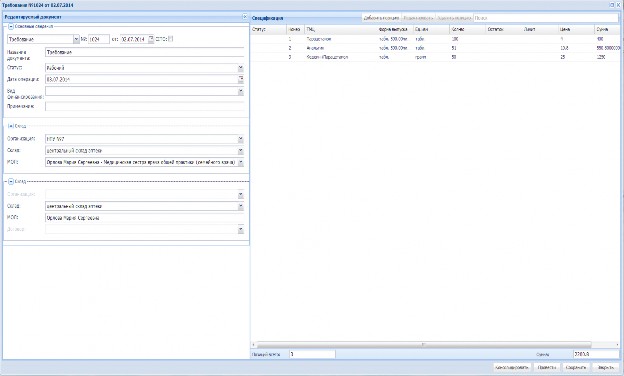Collapse the Родительский документ panel with its header icon
The width and height of the screenshot is (624, 376).
coord(245,17)
